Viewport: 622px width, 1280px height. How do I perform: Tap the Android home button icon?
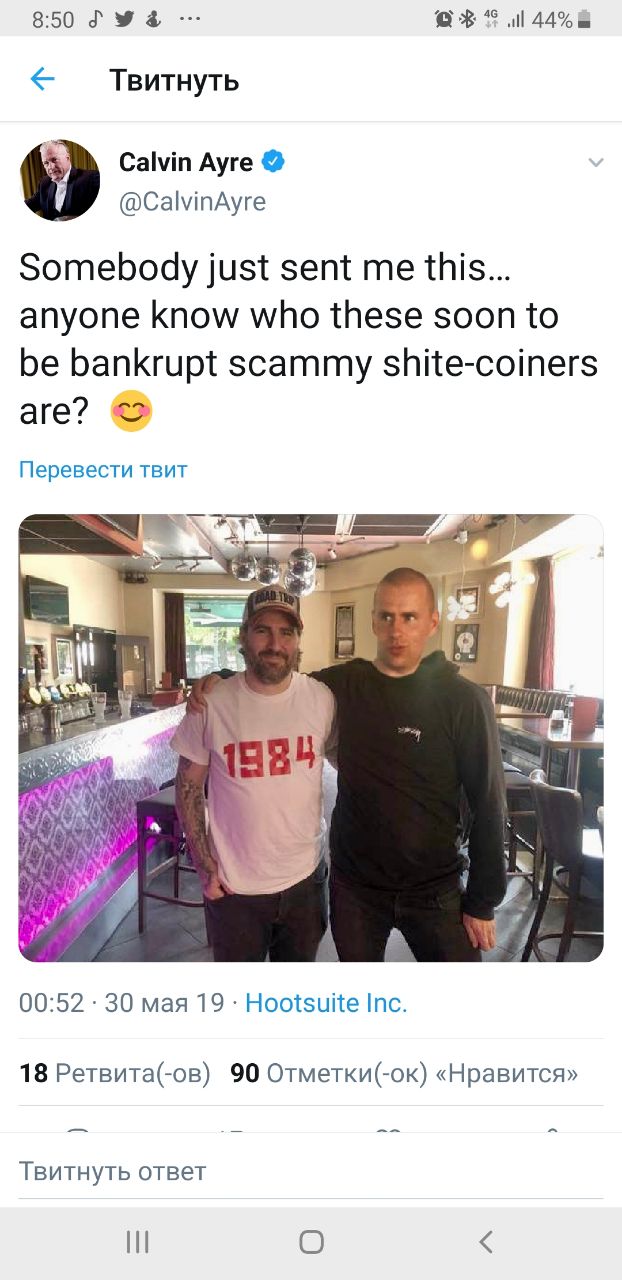[311, 1242]
